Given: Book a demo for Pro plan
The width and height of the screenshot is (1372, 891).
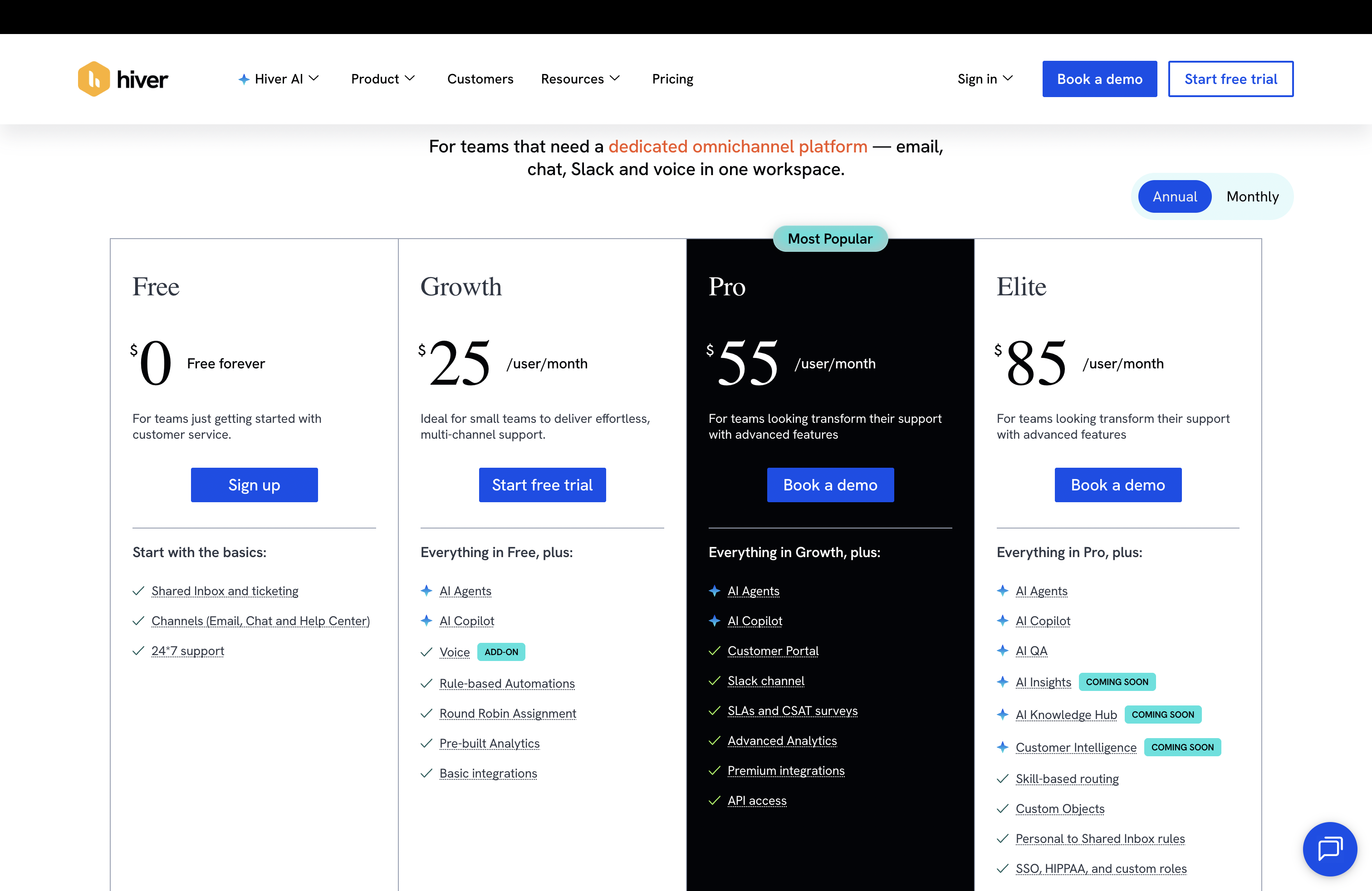Looking at the screenshot, I should coord(830,485).
